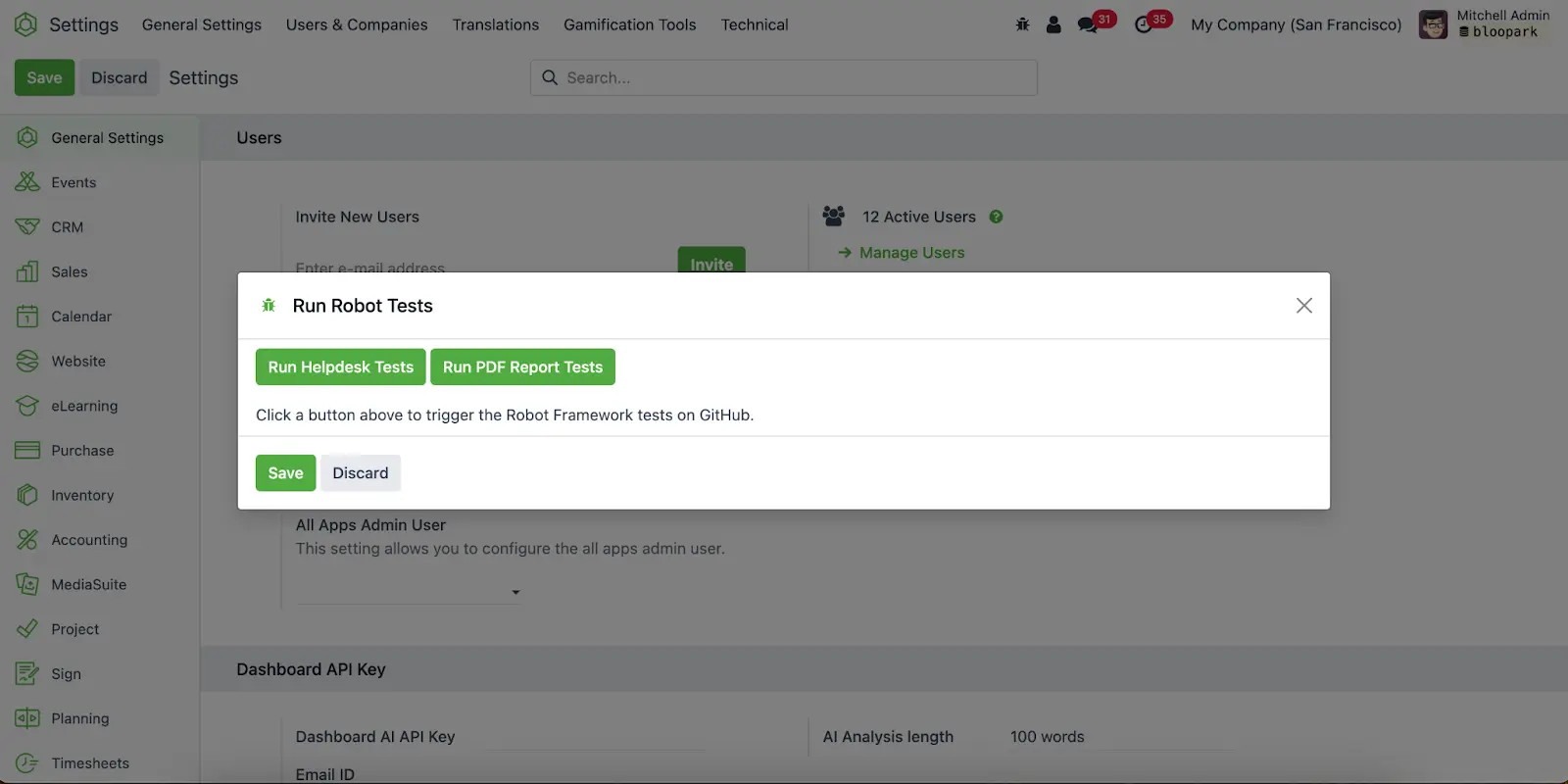Viewport: 1568px width, 784px height.
Task: Click the Planning sidebar icon
Action: (27, 718)
